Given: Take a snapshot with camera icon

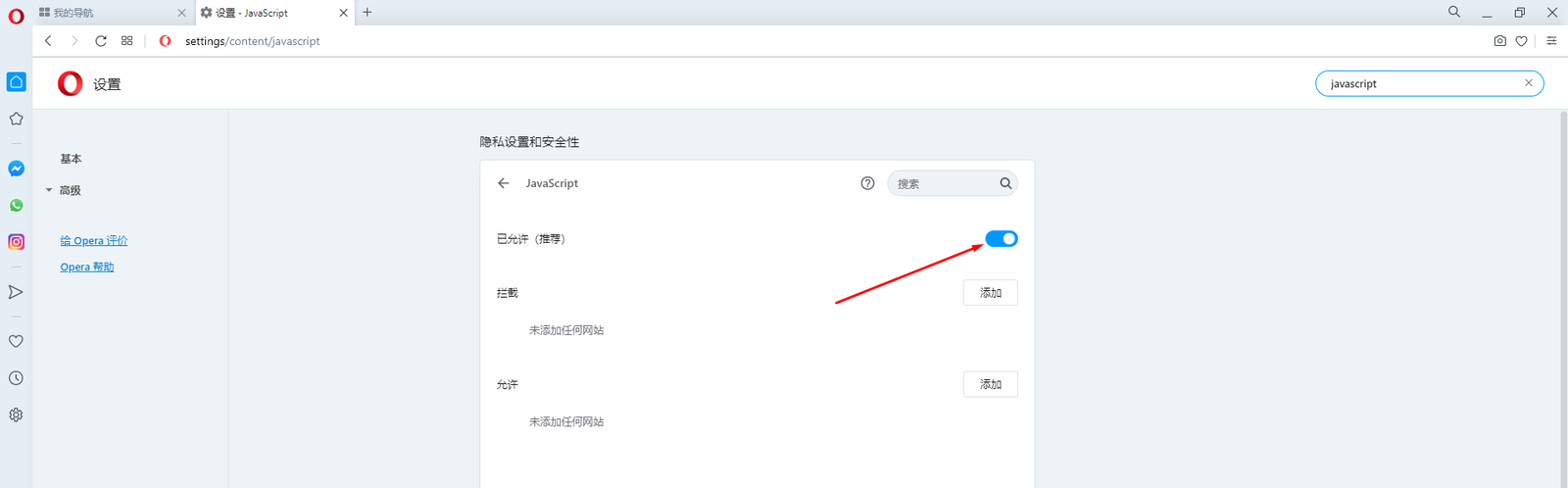Looking at the screenshot, I should pyautogui.click(x=1499, y=41).
